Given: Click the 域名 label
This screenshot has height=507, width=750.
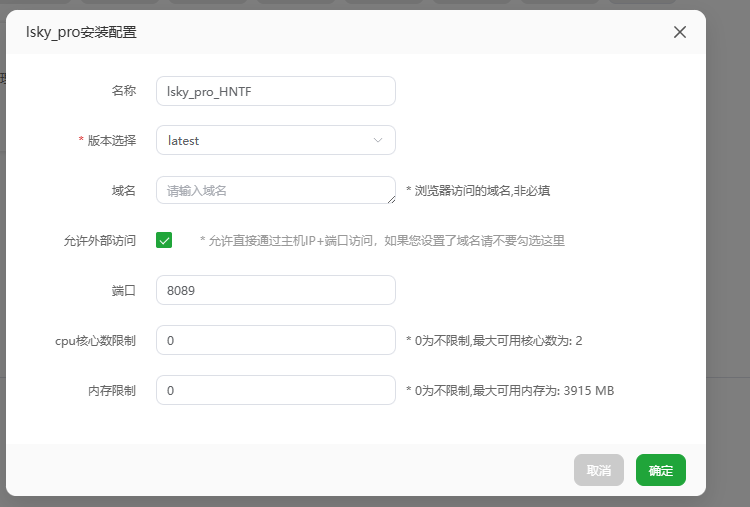Looking at the screenshot, I should click(124, 191).
